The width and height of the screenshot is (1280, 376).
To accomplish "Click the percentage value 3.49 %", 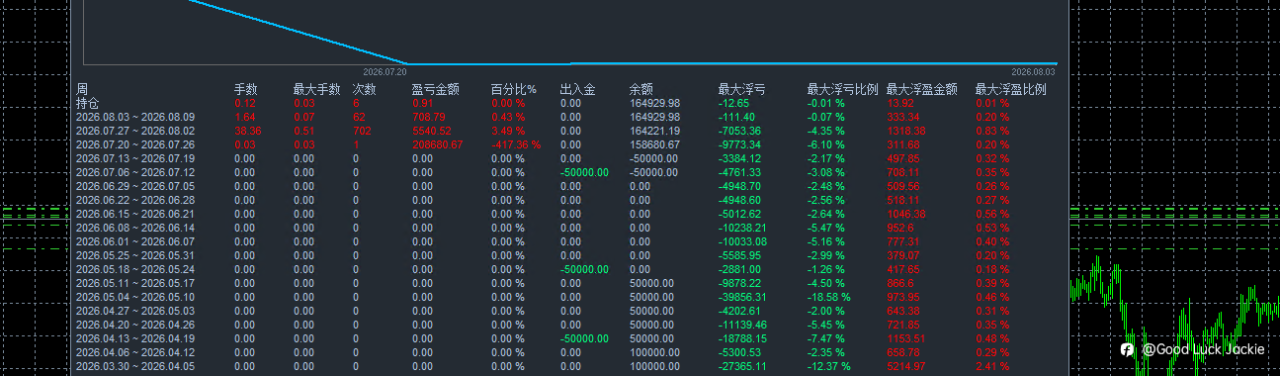I will [x=508, y=131].
